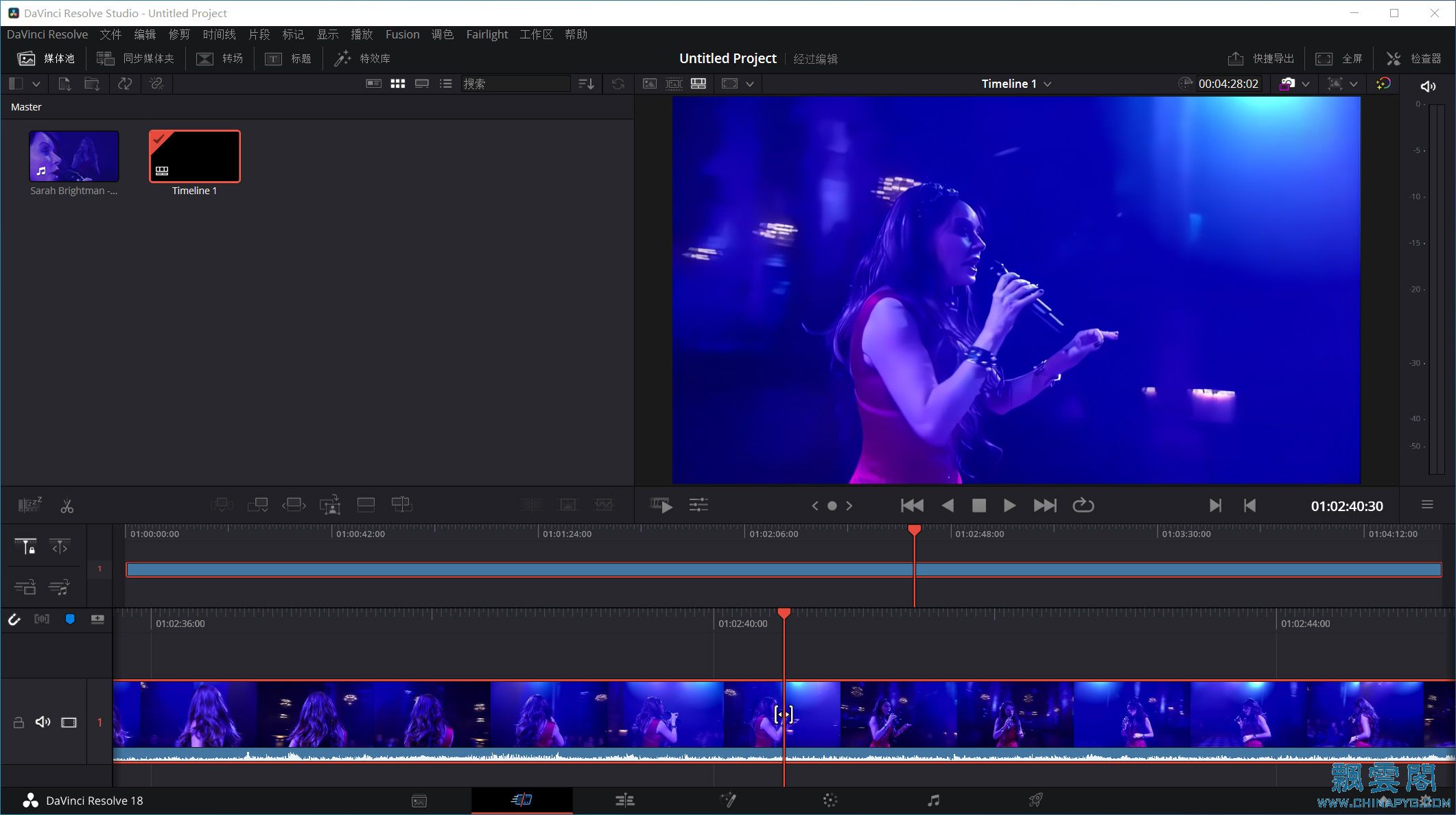
Task: Click the Place on Top edit icon
Action: coord(366,505)
